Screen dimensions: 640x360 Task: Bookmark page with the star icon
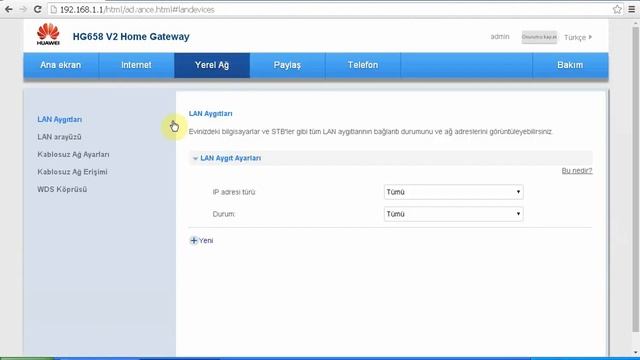coord(617,9)
